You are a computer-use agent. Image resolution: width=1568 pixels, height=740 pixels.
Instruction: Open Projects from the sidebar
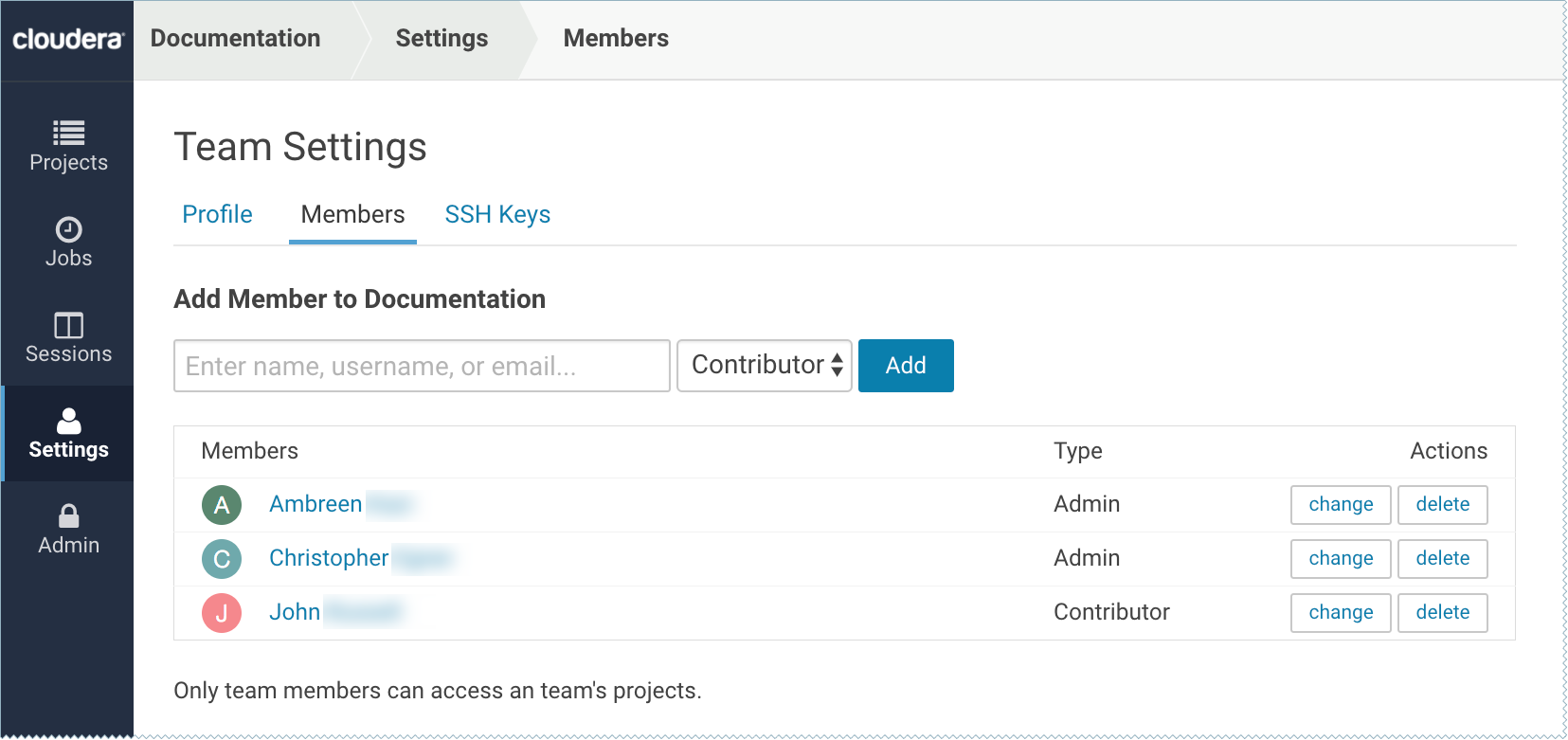(x=68, y=147)
